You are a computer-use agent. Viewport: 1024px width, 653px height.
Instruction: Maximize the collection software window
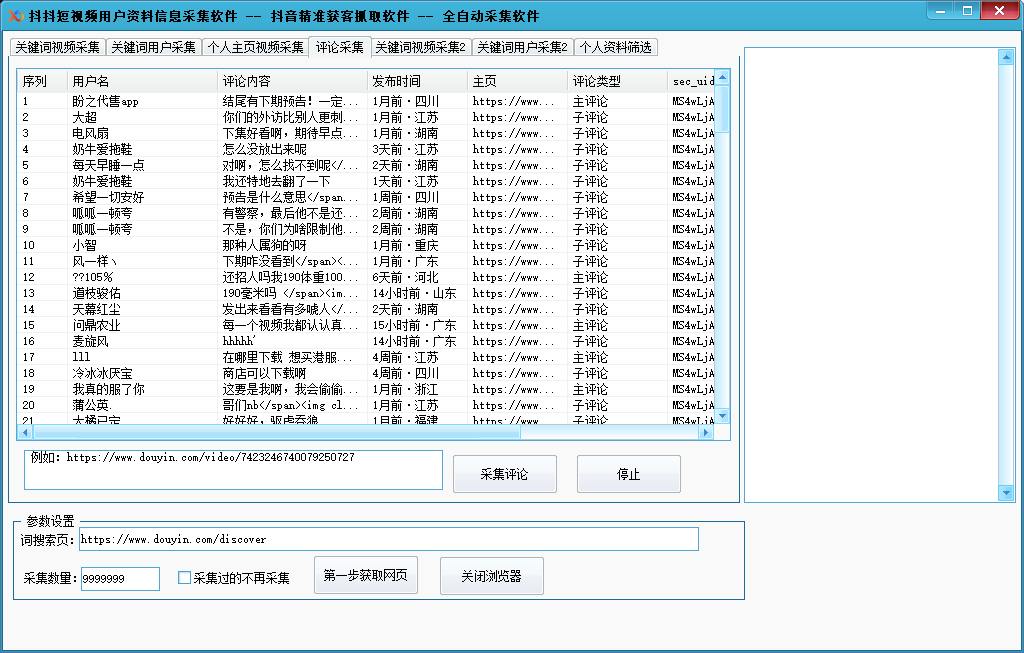click(x=968, y=11)
